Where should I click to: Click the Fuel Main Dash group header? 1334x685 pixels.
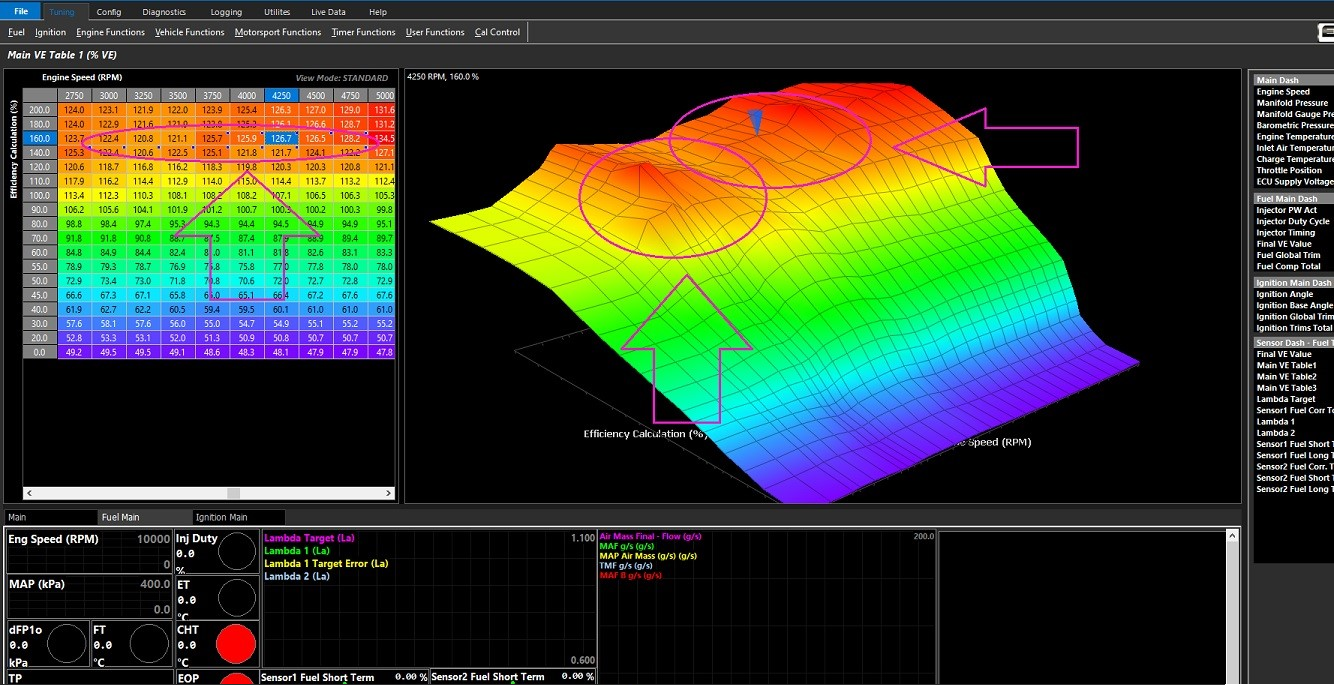click(1293, 198)
